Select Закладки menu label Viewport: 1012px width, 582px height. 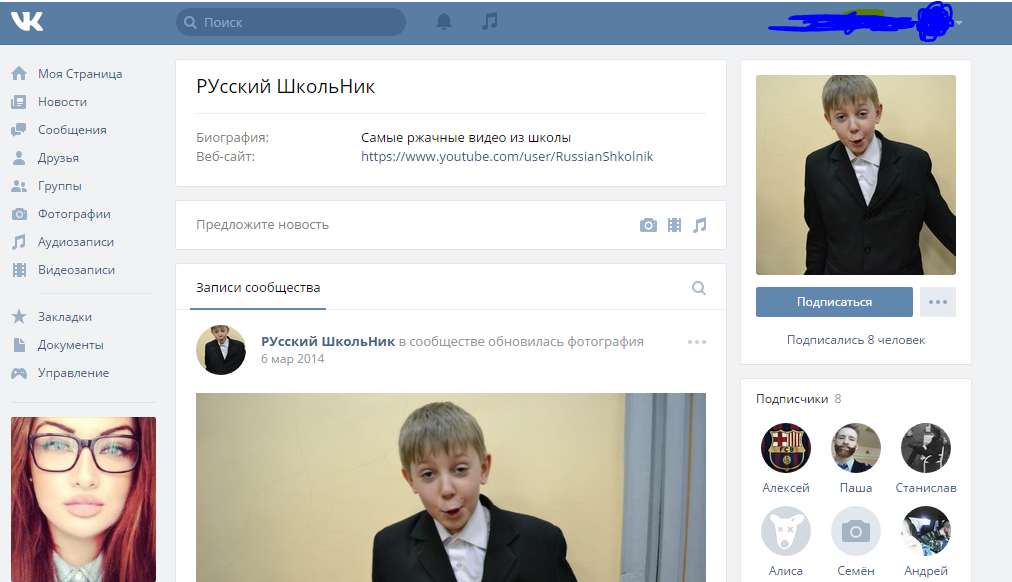point(65,317)
